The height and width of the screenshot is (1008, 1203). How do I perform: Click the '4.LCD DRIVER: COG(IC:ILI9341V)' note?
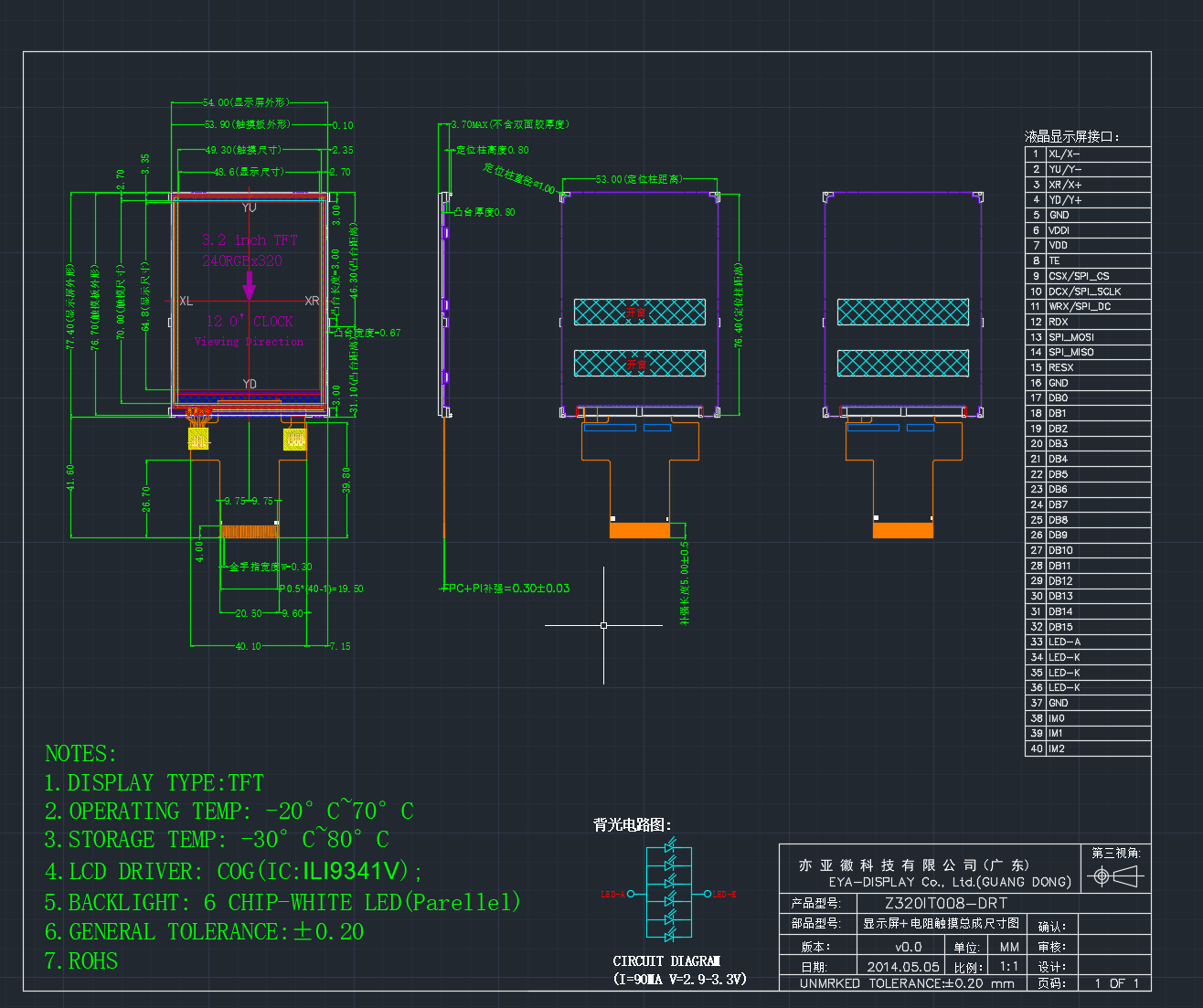234,871
